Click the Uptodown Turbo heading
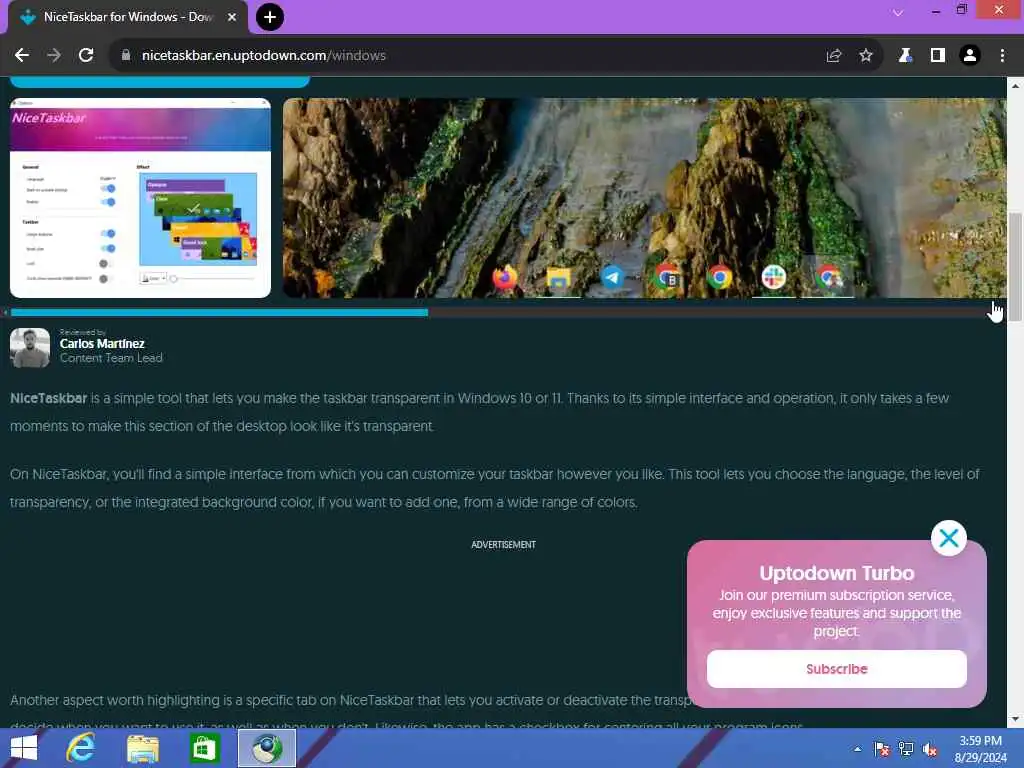1024x768 pixels. pos(837,573)
